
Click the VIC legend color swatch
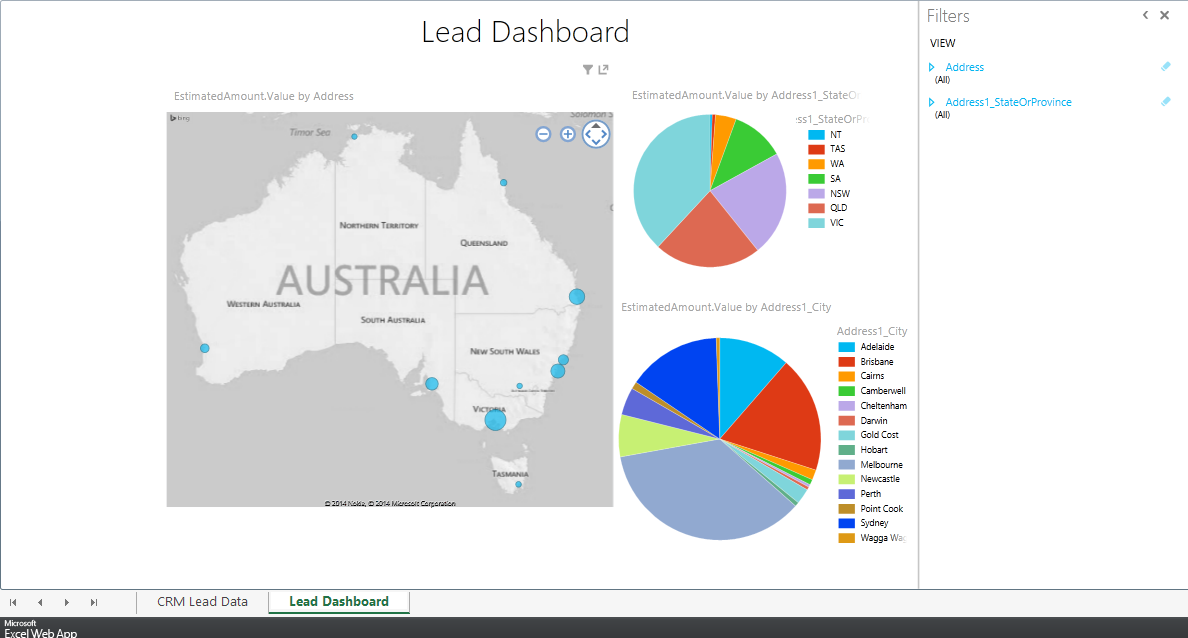[x=816, y=223]
